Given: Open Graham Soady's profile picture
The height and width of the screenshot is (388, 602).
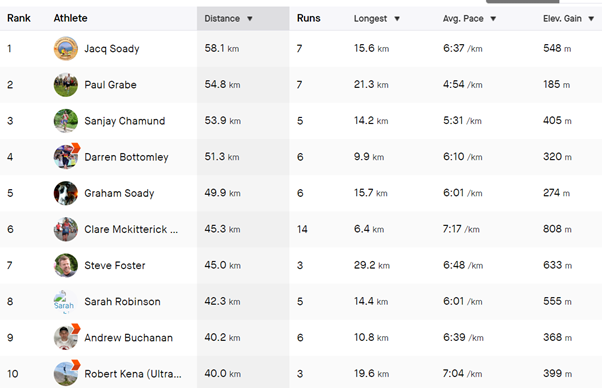Looking at the screenshot, I should click(x=66, y=193).
